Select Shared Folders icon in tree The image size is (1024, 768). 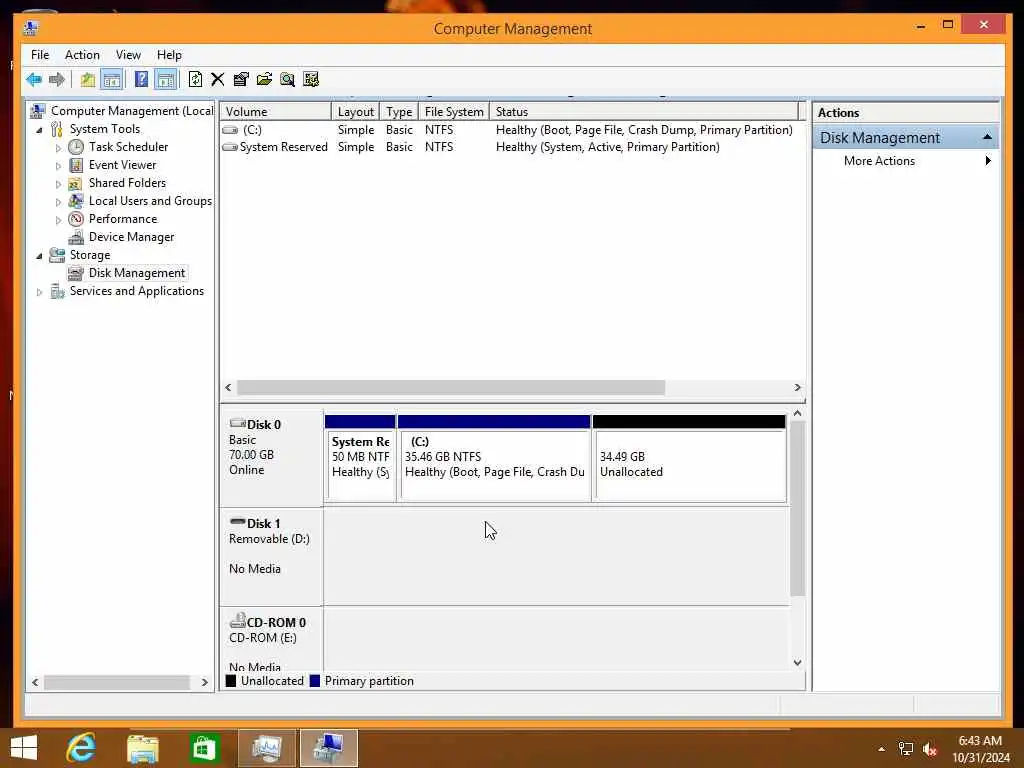pos(76,184)
